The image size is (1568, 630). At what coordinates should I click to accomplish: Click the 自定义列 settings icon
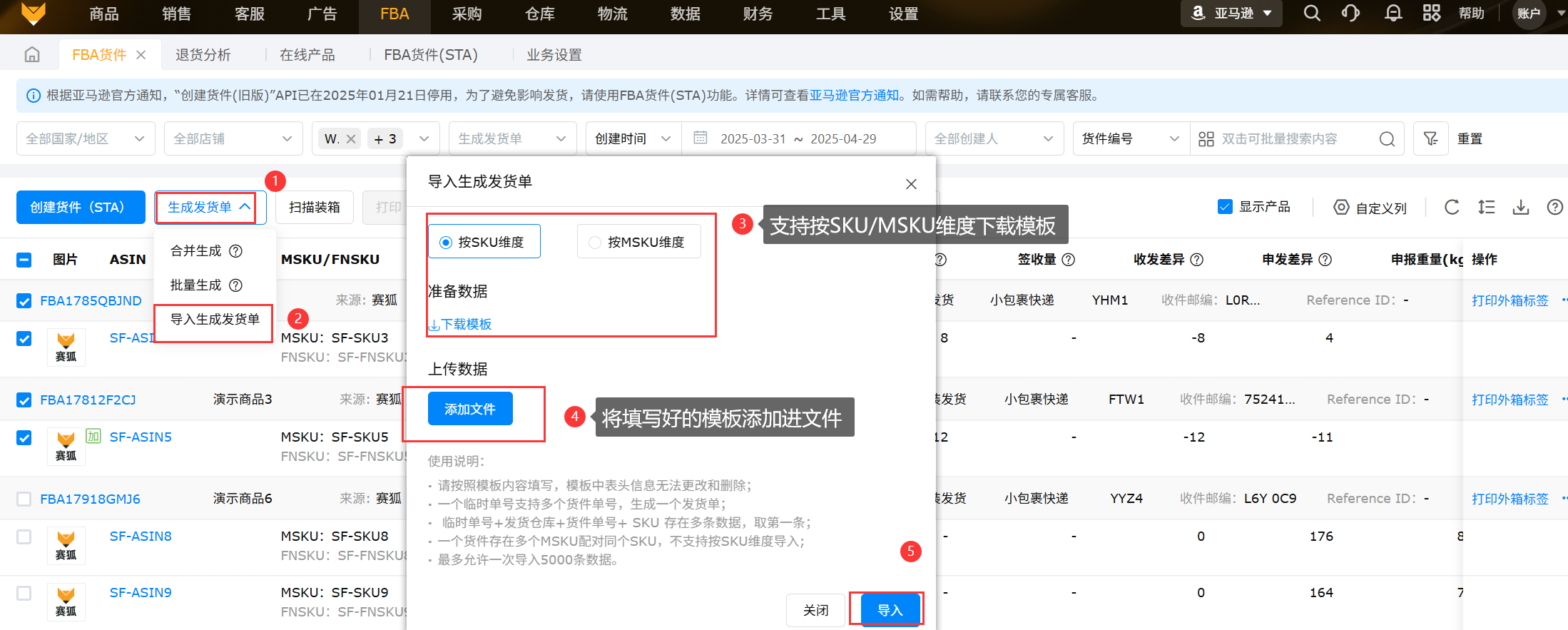point(1341,207)
